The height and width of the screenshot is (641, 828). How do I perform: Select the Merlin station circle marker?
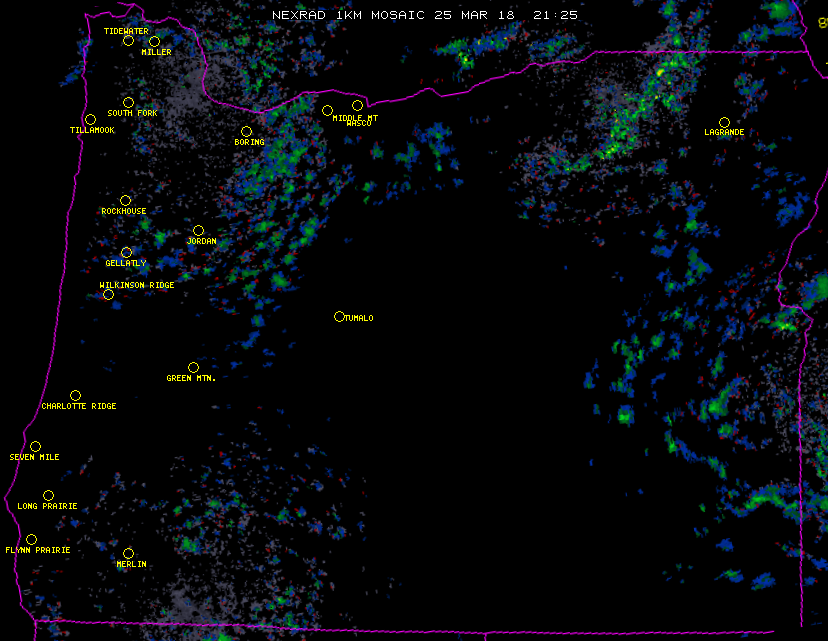pos(128,554)
